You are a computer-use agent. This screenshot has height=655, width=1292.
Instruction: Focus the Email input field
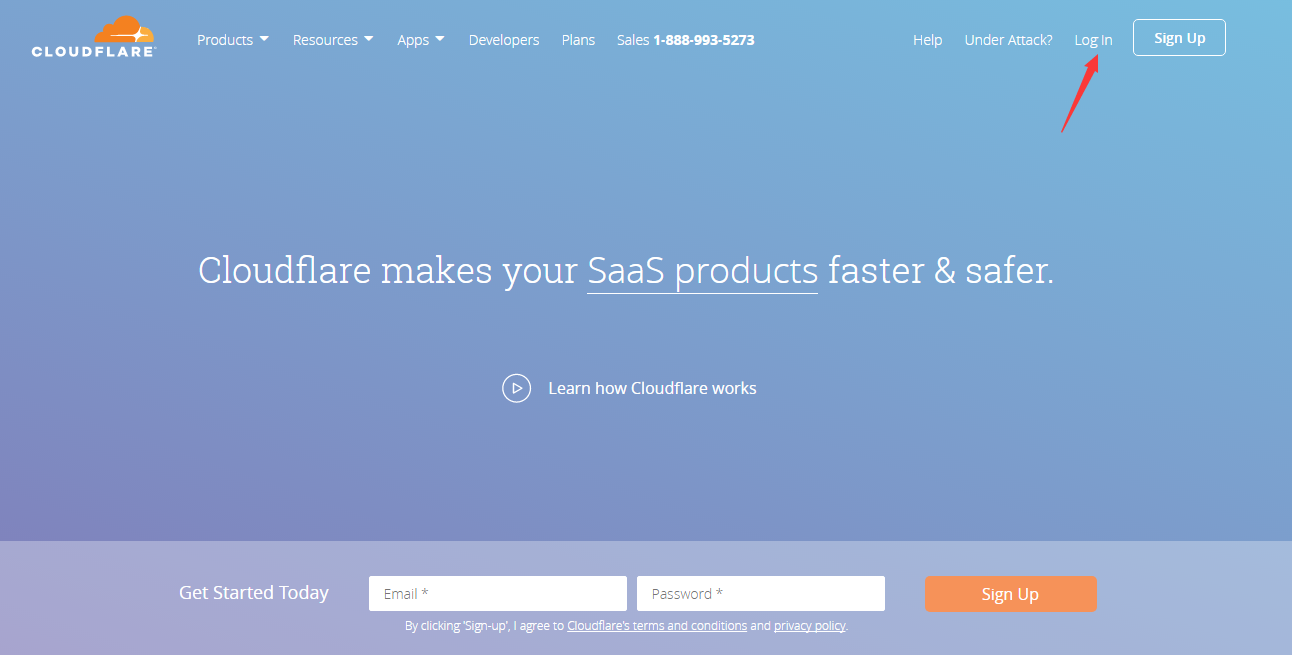pyautogui.click(x=498, y=594)
